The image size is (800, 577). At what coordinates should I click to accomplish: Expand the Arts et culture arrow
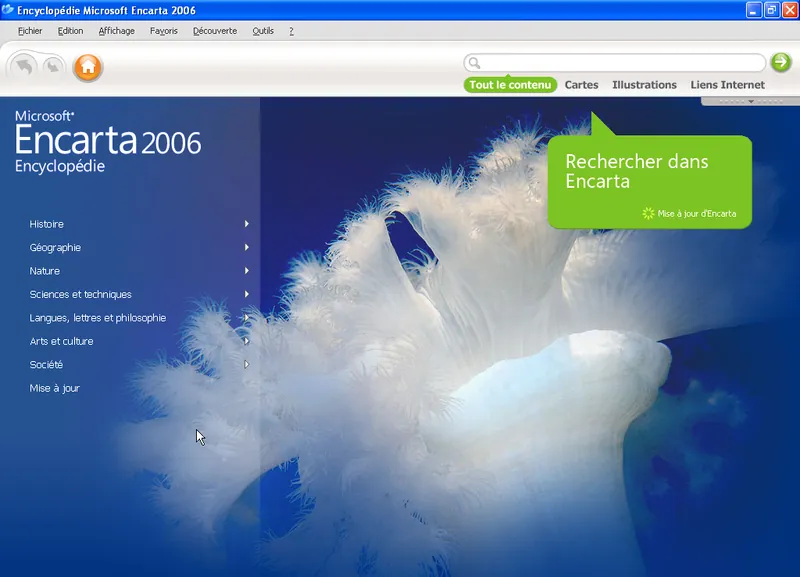coord(246,341)
